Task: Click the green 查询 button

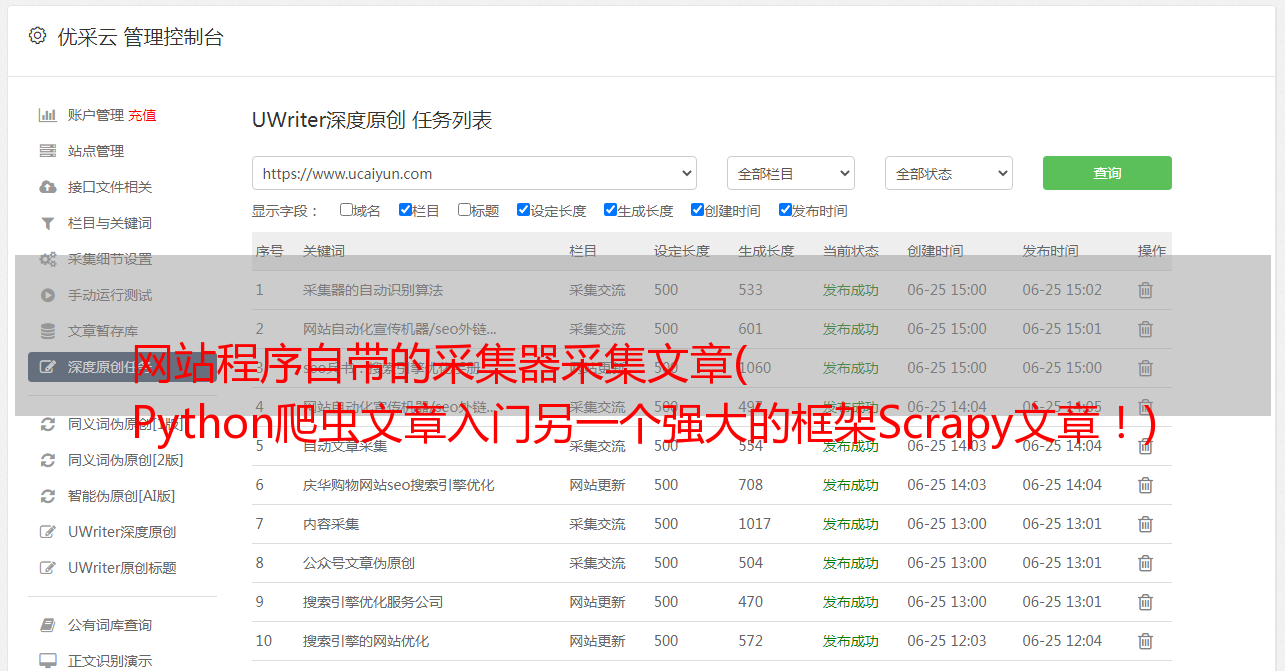Action: point(1107,173)
